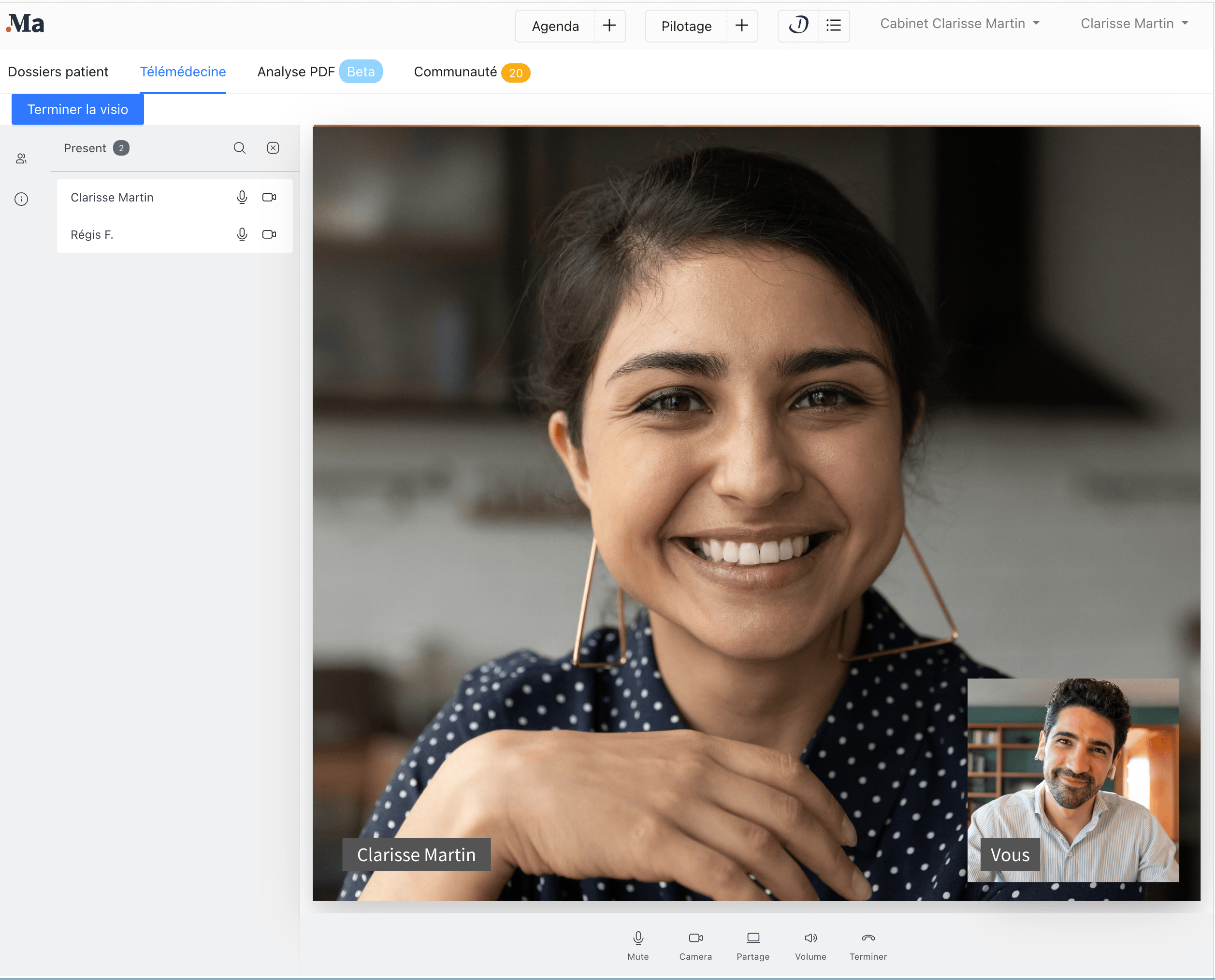Open the info panel icon
The height and width of the screenshot is (980, 1215).
coord(21,199)
